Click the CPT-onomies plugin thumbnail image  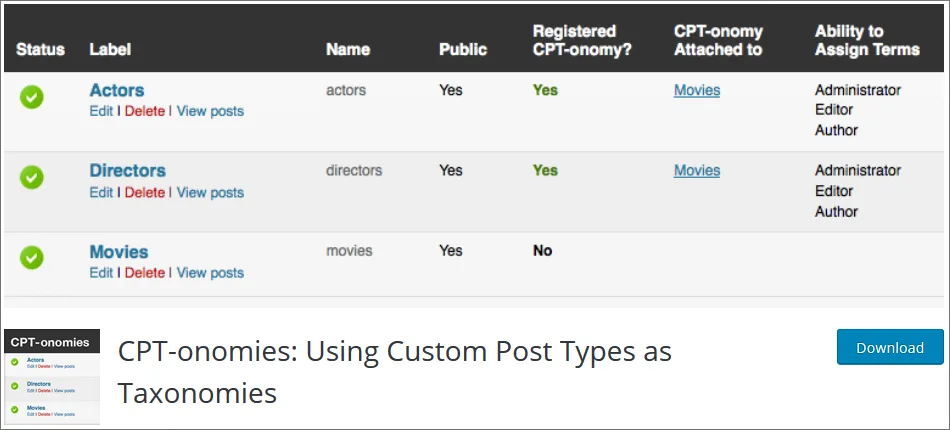(x=51, y=377)
